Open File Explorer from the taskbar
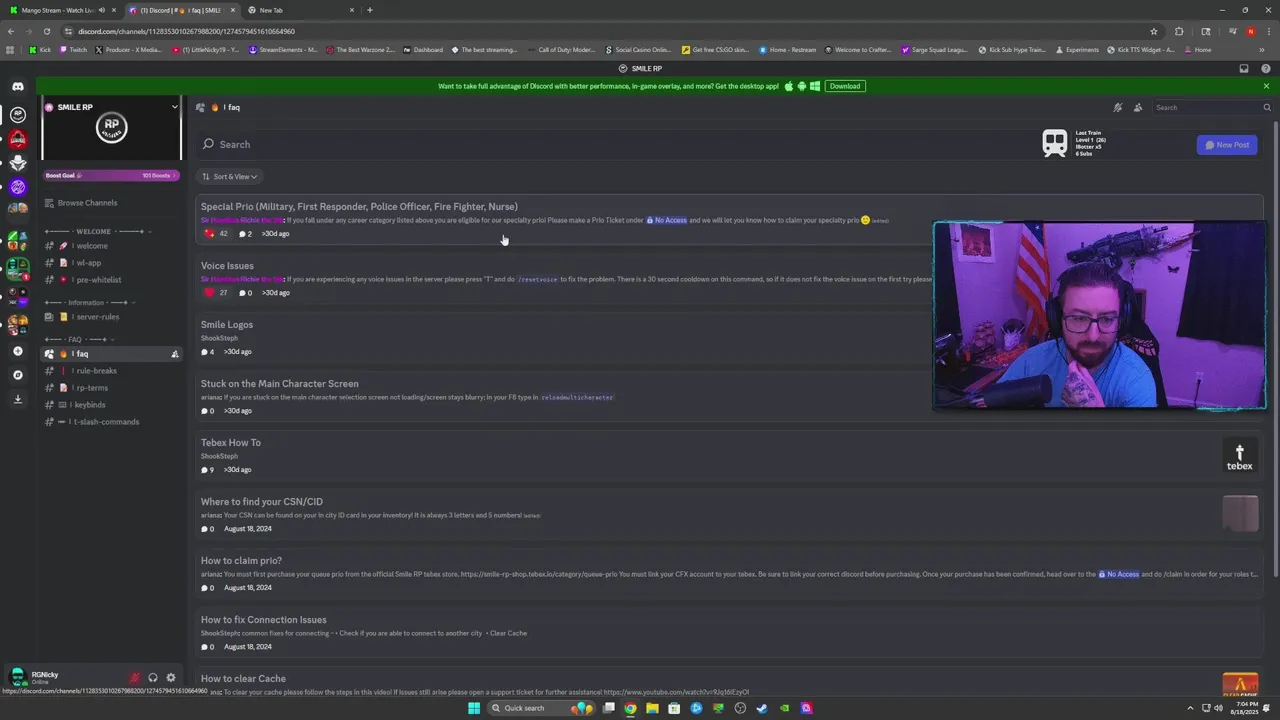The width and height of the screenshot is (1280, 720). 652,708
